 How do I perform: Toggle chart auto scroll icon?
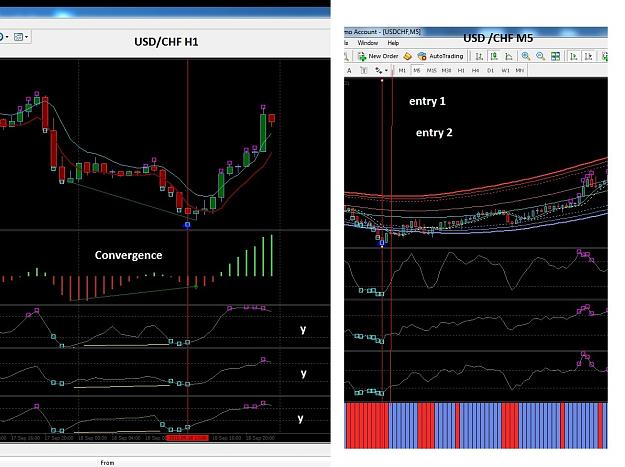click(574, 56)
